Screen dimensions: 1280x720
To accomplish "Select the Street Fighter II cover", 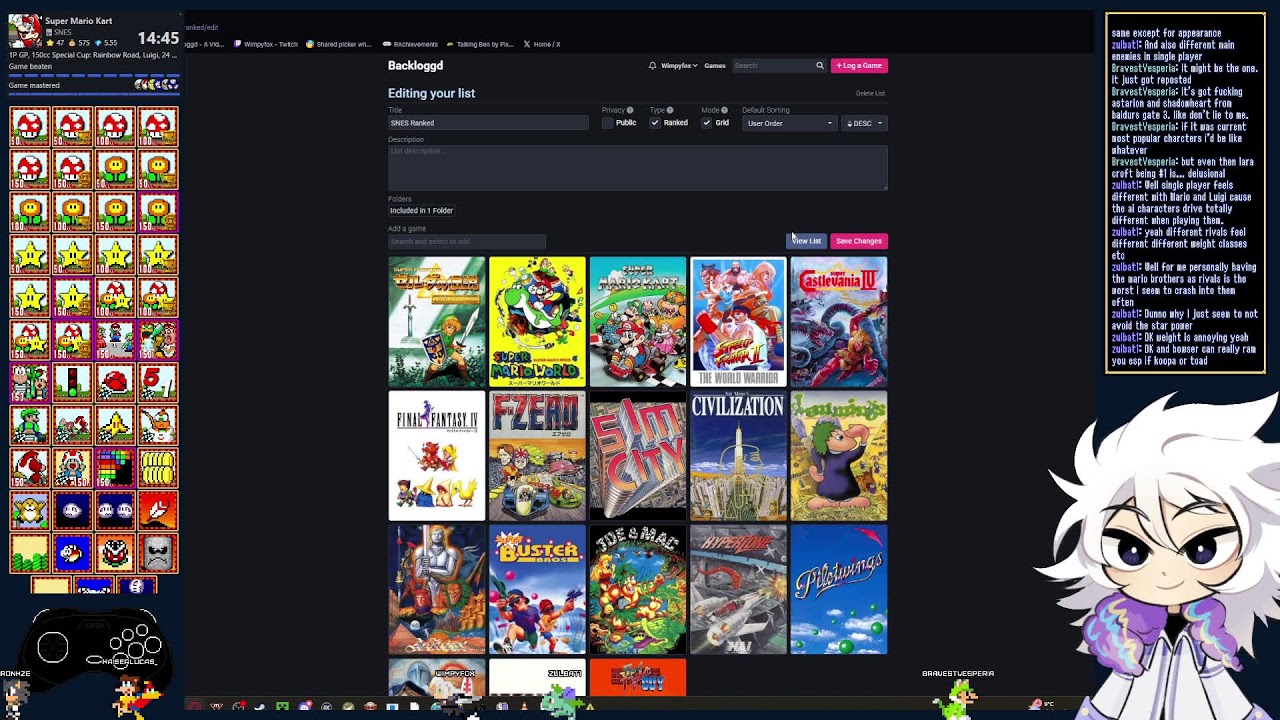I will (738, 322).
